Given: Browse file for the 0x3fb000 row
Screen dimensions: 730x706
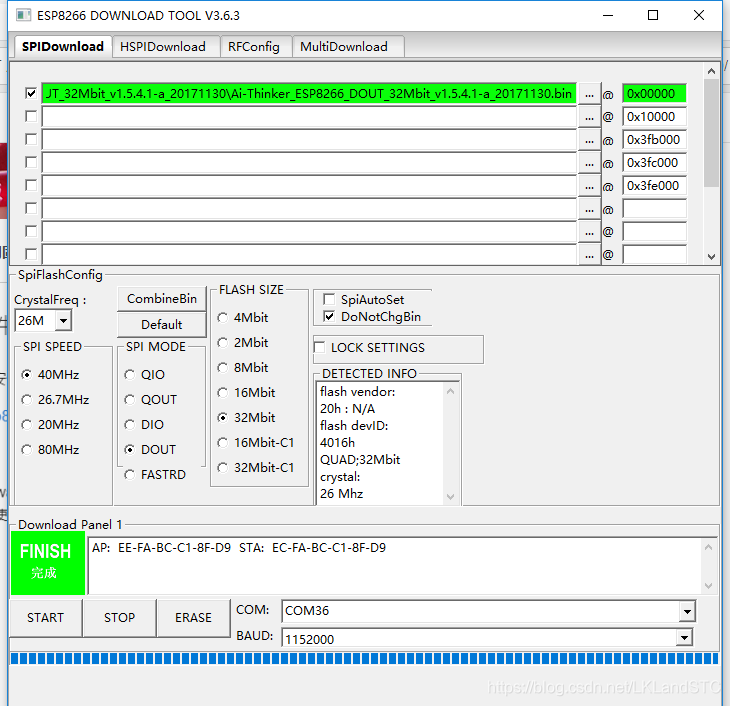Looking at the screenshot, I should (589, 140).
